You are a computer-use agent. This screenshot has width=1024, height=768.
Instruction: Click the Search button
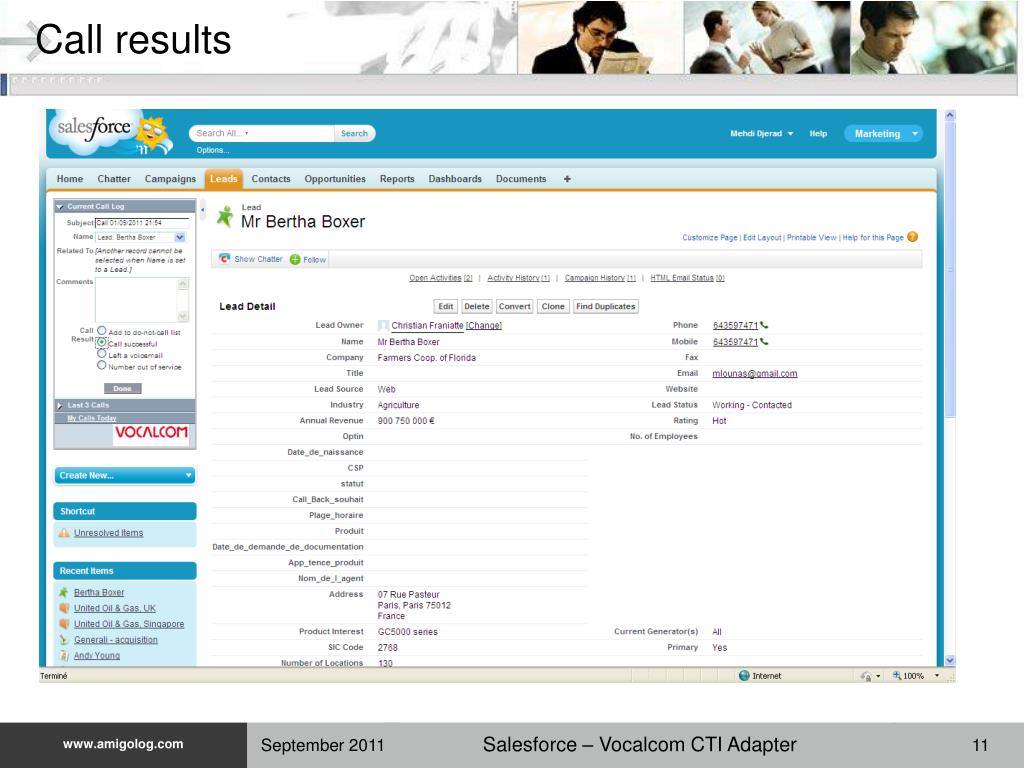(x=355, y=133)
